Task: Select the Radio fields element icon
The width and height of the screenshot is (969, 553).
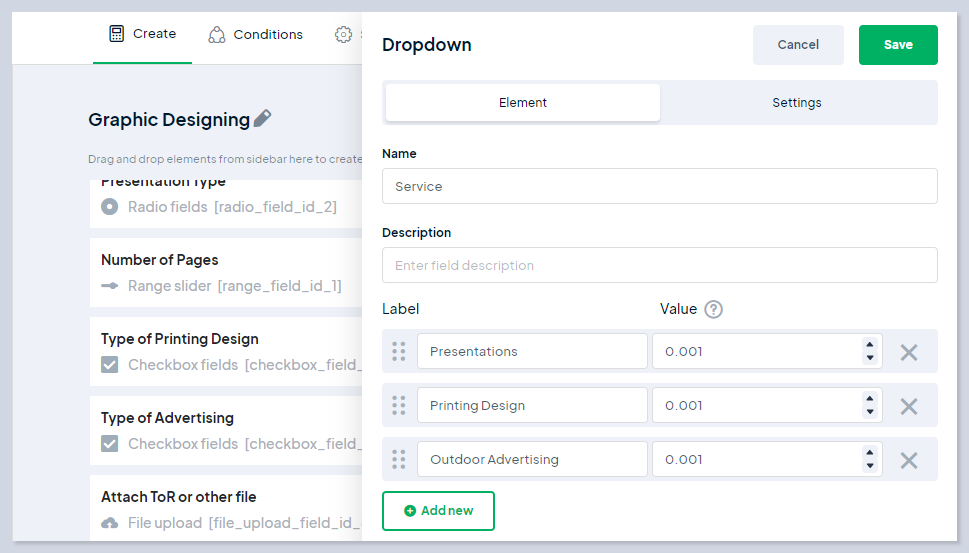Action: pos(110,207)
